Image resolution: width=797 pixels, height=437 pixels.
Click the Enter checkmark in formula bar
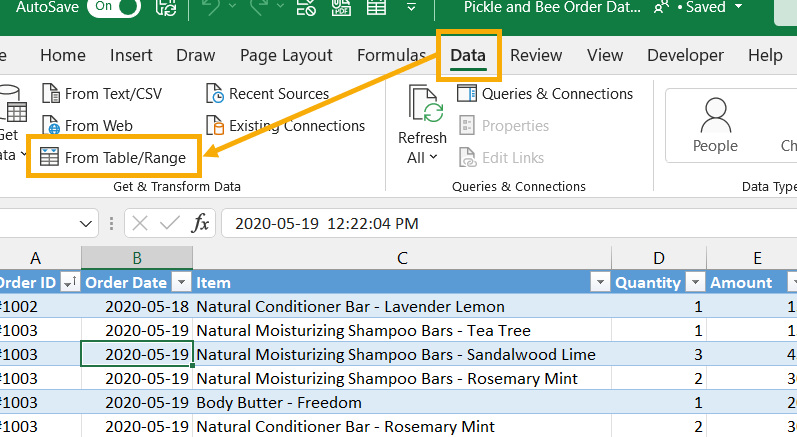click(x=169, y=223)
